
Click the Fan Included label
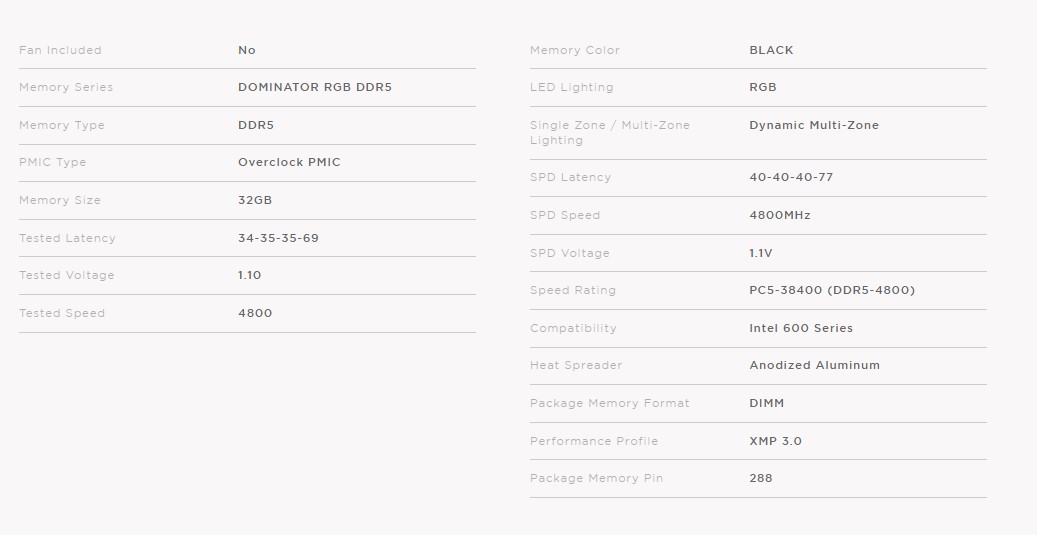coord(60,50)
